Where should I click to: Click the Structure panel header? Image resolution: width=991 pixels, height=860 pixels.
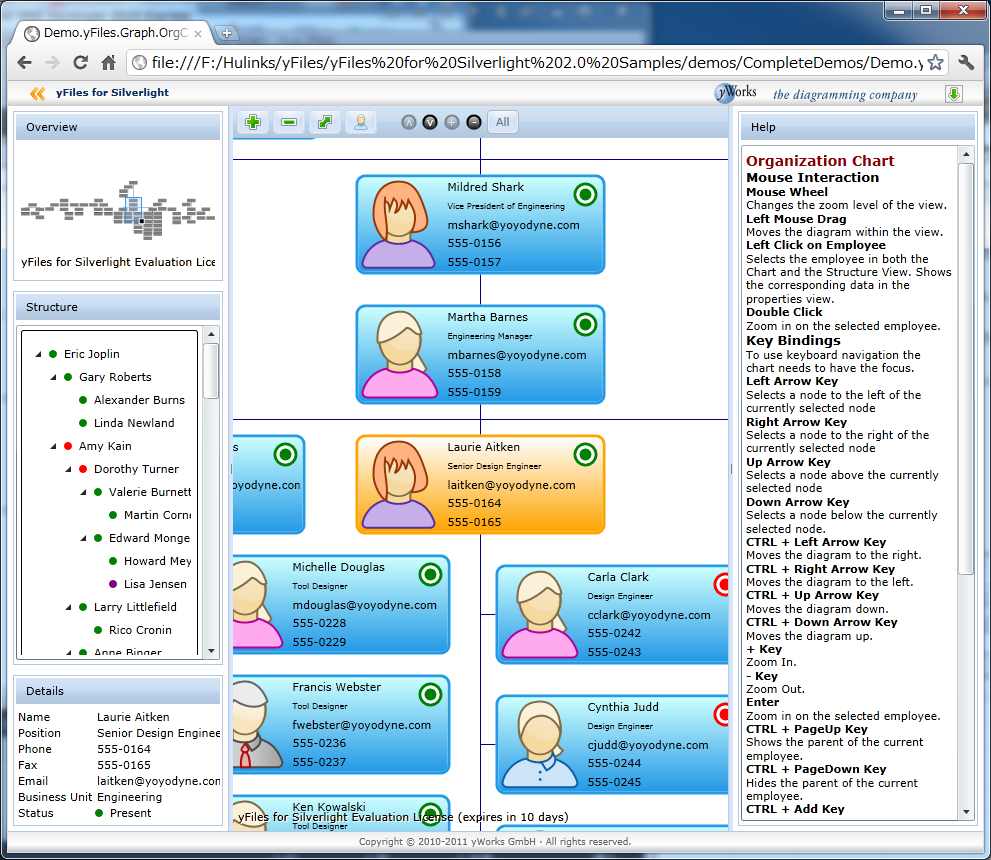pos(118,307)
